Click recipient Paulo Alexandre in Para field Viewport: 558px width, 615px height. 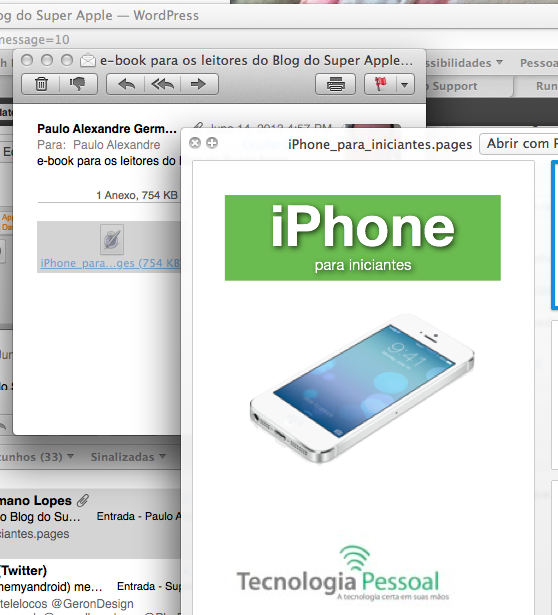coord(116,145)
